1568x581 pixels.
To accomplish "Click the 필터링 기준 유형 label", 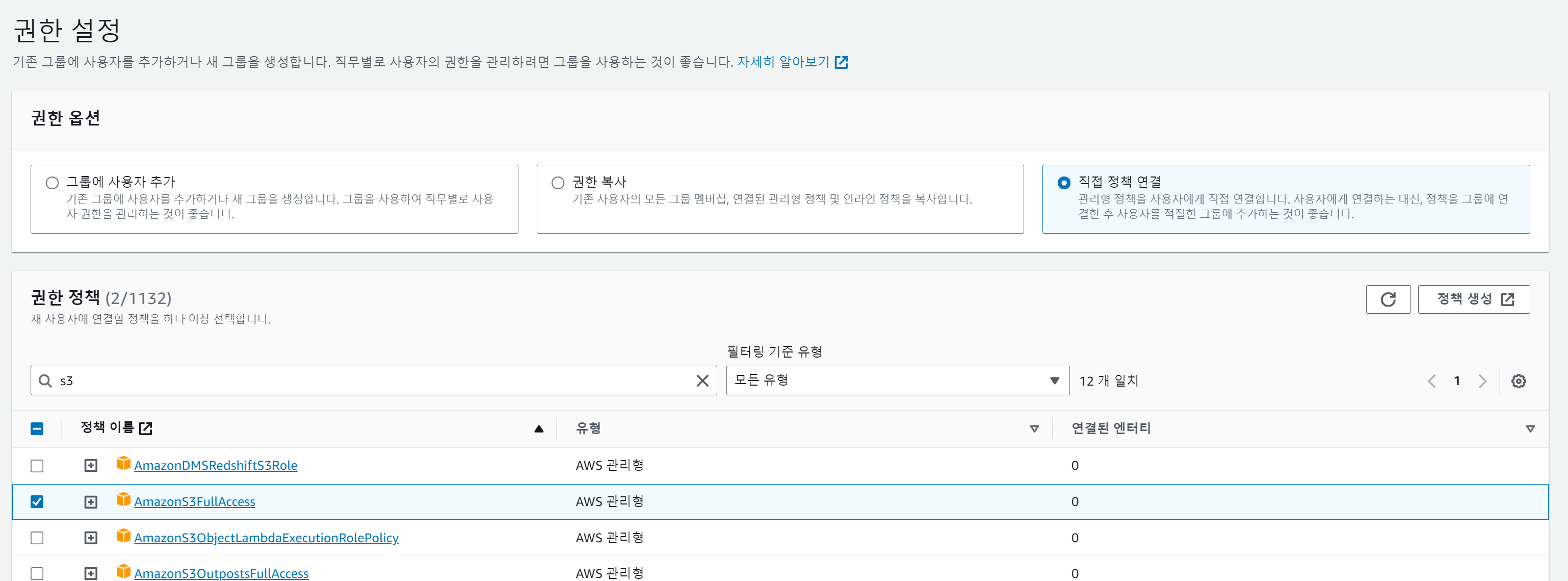I will (774, 352).
